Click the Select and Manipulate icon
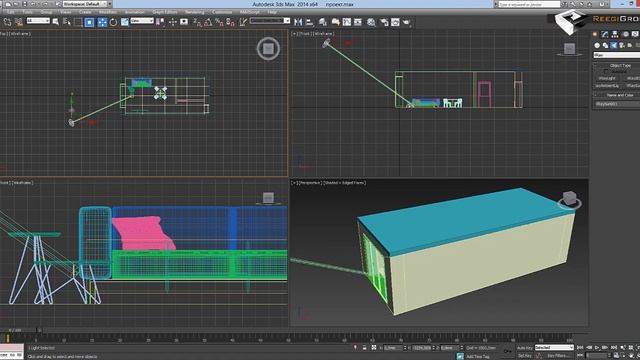Image resolution: width=640 pixels, height=360 pixels. pos(173,22)
